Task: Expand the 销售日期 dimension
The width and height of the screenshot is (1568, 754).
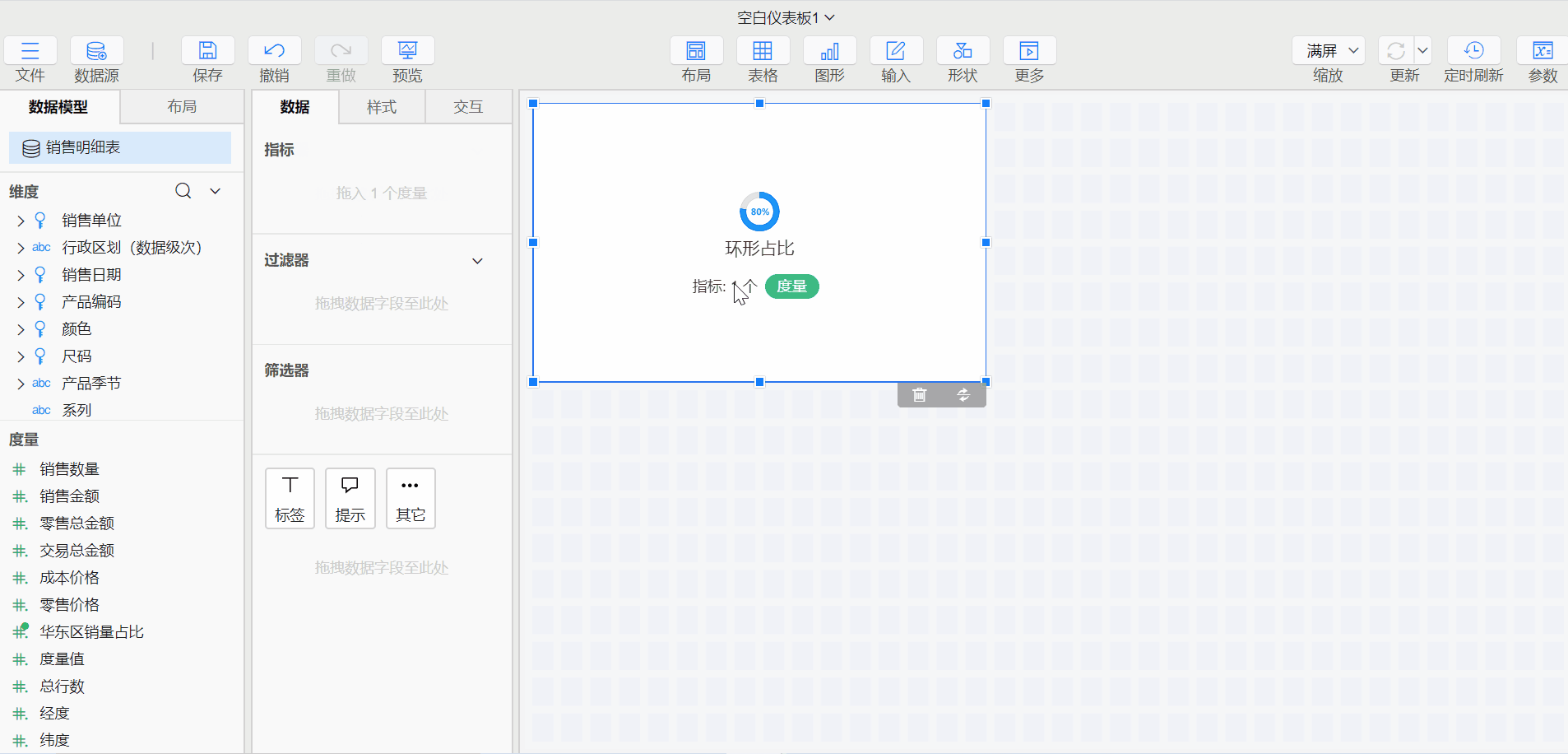Action: coord(21,275)
